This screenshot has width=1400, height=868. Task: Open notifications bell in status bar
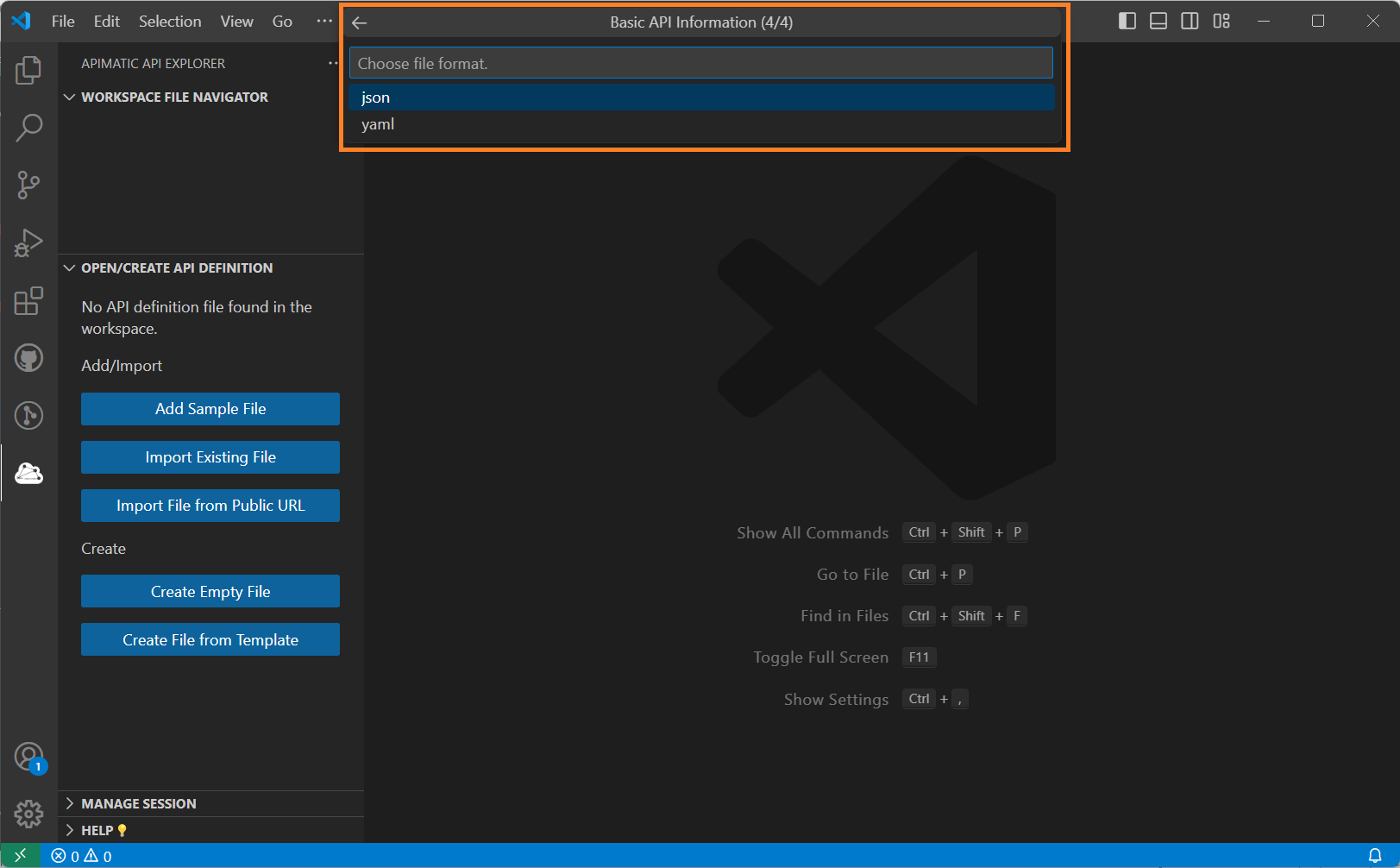(x=1375, y=856)
